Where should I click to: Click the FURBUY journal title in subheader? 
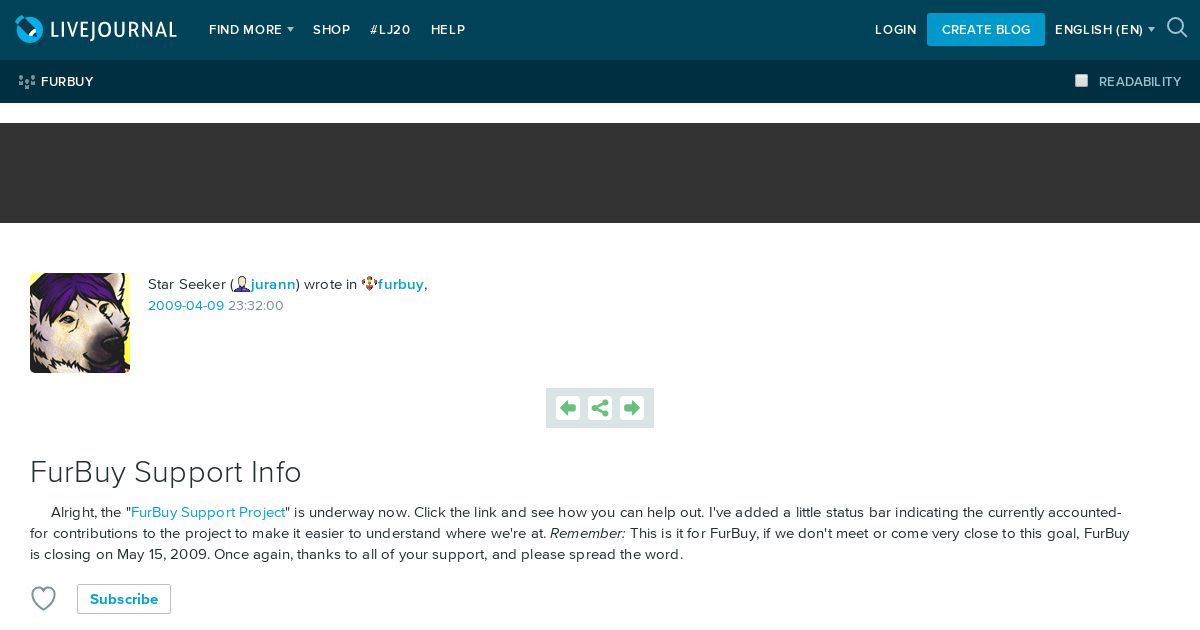67,82
